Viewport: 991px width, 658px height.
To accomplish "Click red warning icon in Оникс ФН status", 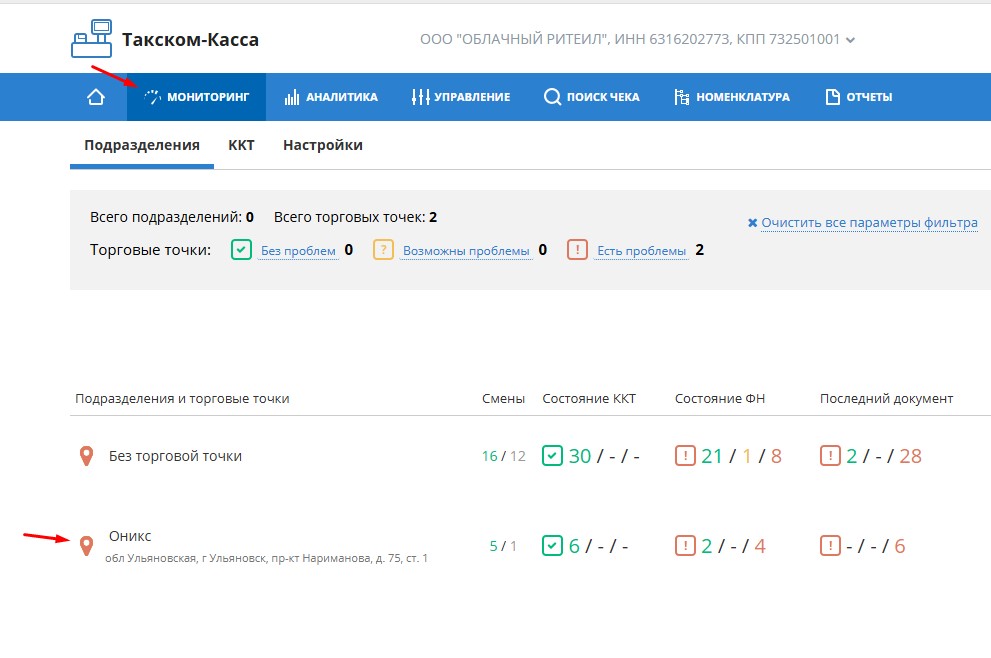I will tap(685, 546).
